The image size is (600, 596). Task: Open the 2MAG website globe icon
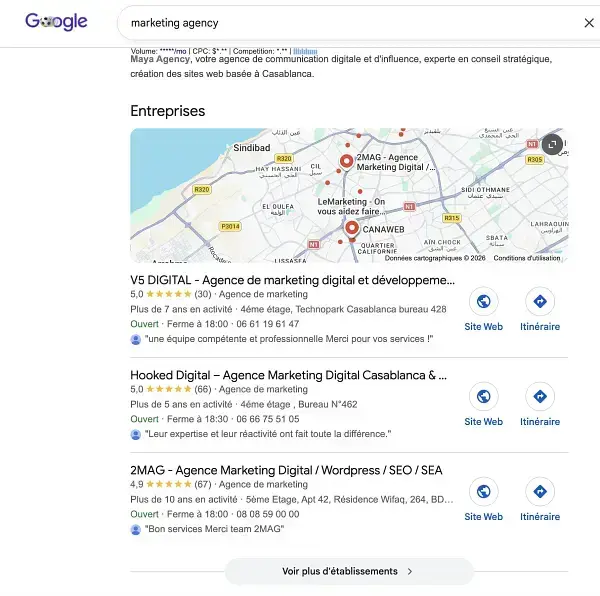pyautogui.click(x=484, y=491)
